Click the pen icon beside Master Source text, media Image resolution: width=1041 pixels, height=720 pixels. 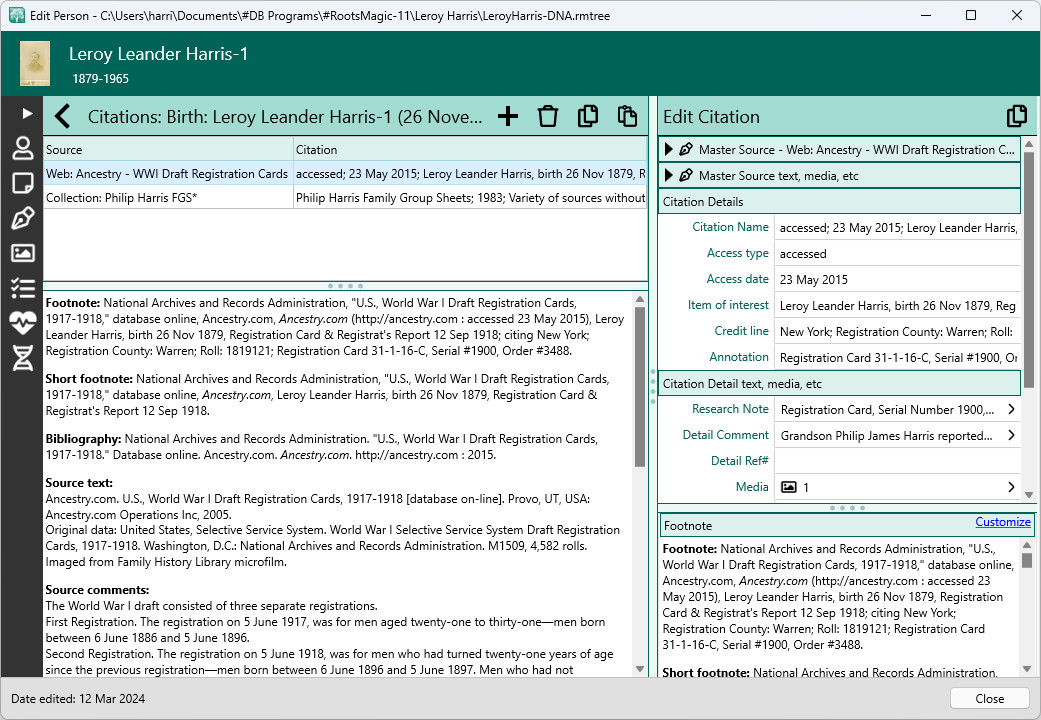(x=686, y=175)
